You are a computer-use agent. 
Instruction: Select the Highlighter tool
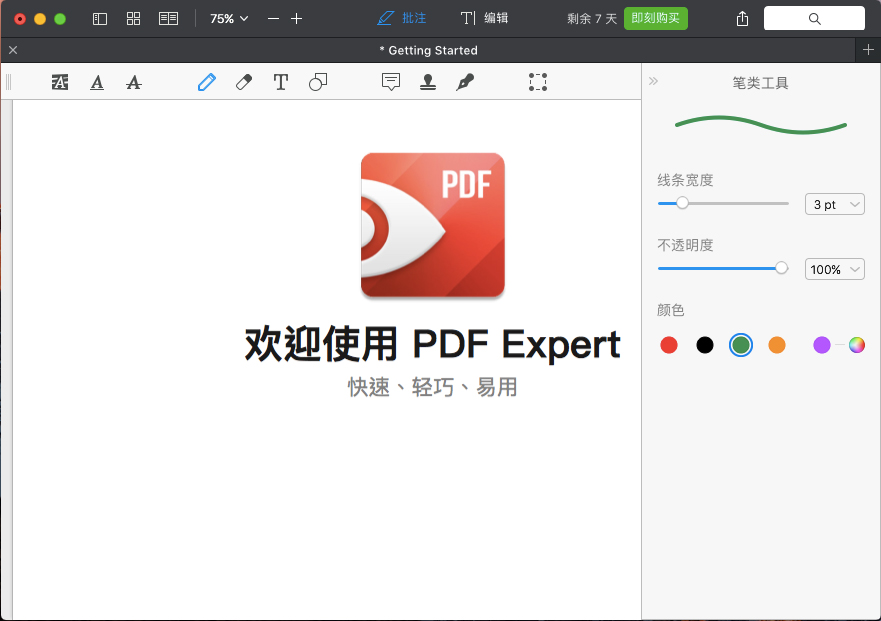coord(60,82)
